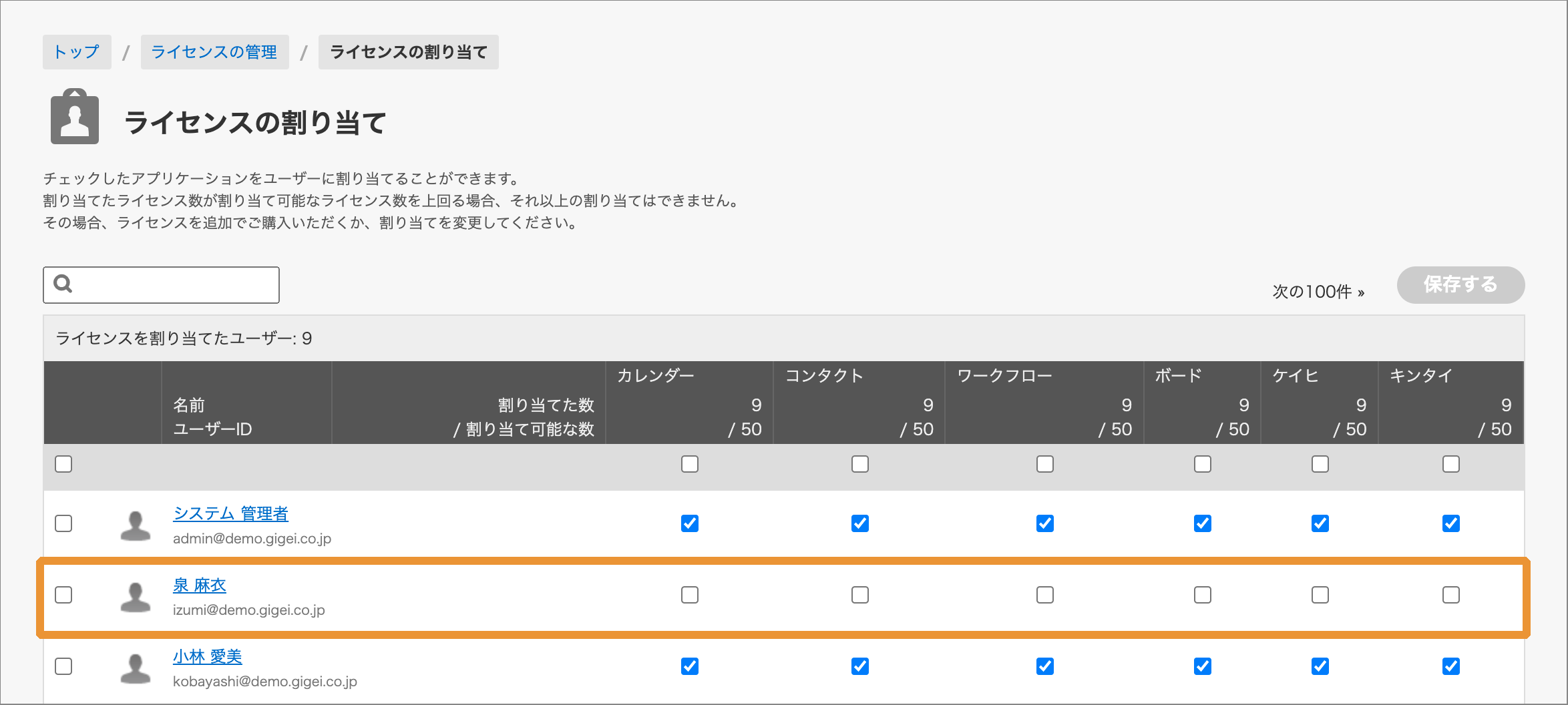Toggle the select-all users checkbox
The width and height of the screenshot is (1568, 705).
coord(63,464)
